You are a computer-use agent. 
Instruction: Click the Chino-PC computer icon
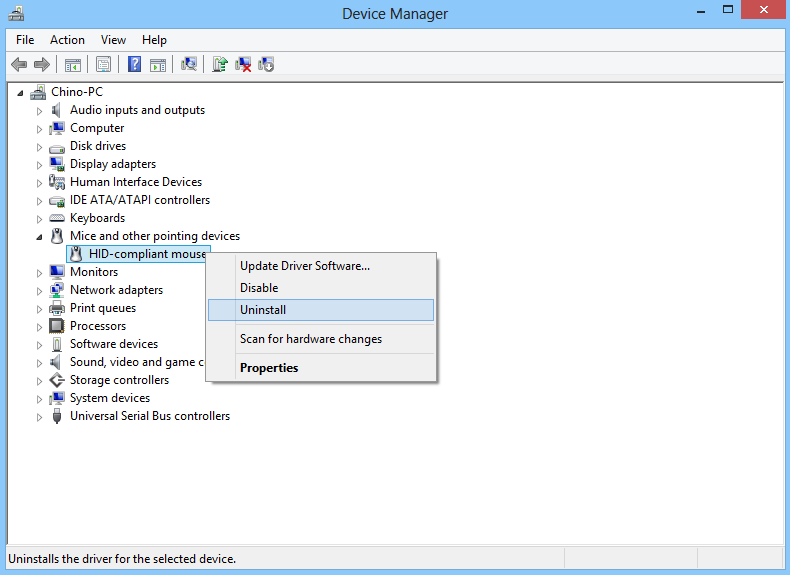pos(38,92)
